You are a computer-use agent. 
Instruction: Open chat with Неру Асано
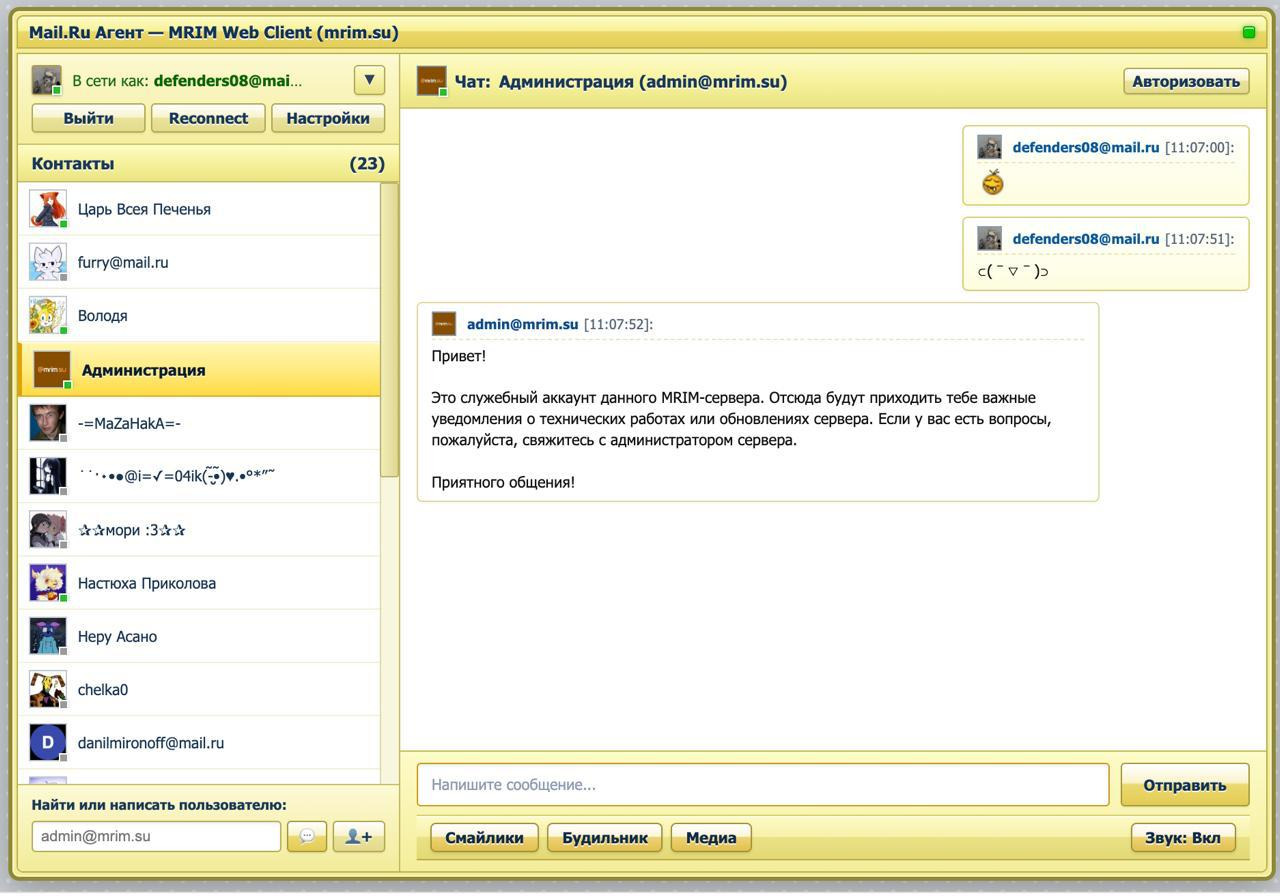pos(199,636)
